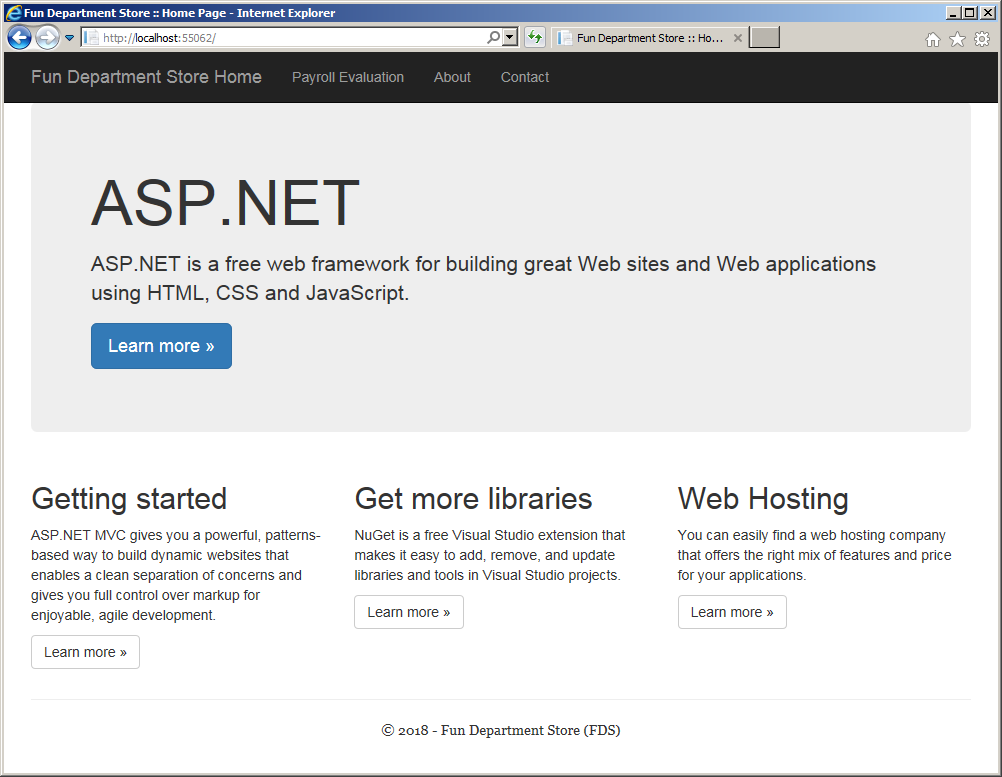
Task: Go to Fun Department Store Home brand link
Action: click(146, 77)
